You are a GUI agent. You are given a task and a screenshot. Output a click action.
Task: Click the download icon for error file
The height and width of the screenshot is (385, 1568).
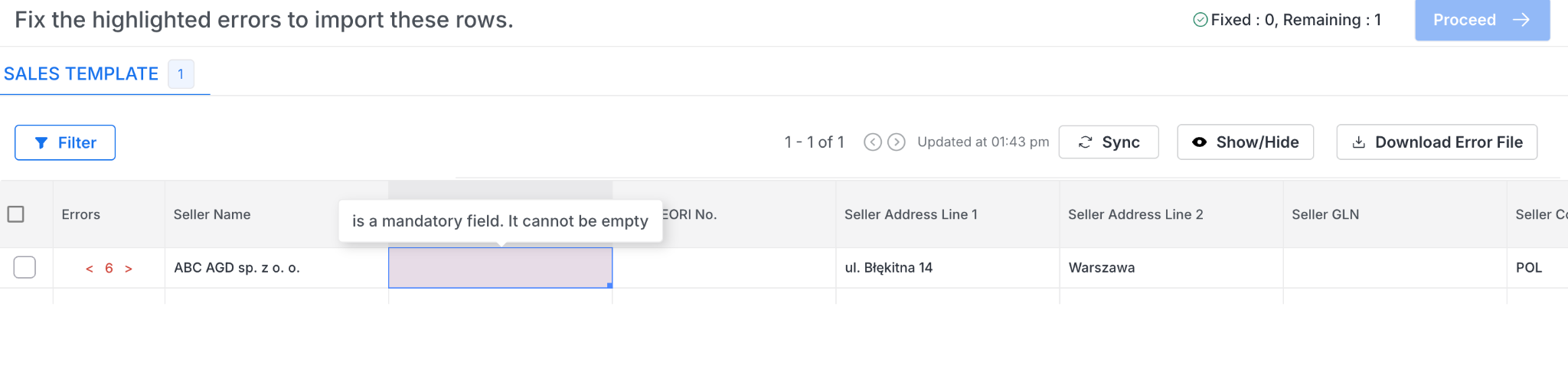1358,142
